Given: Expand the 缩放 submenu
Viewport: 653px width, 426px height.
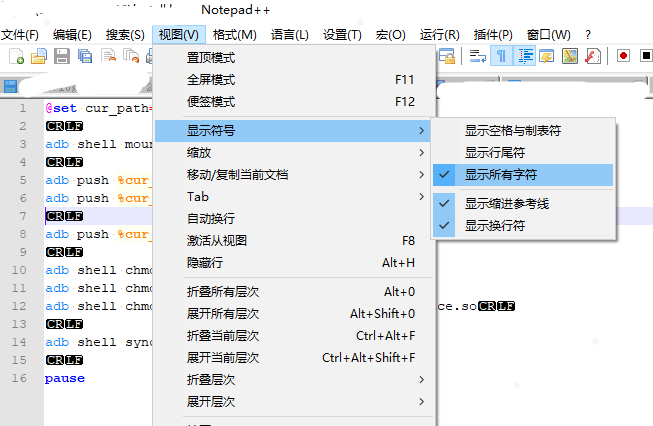Looking at the screenshot, I should point(294,153).
